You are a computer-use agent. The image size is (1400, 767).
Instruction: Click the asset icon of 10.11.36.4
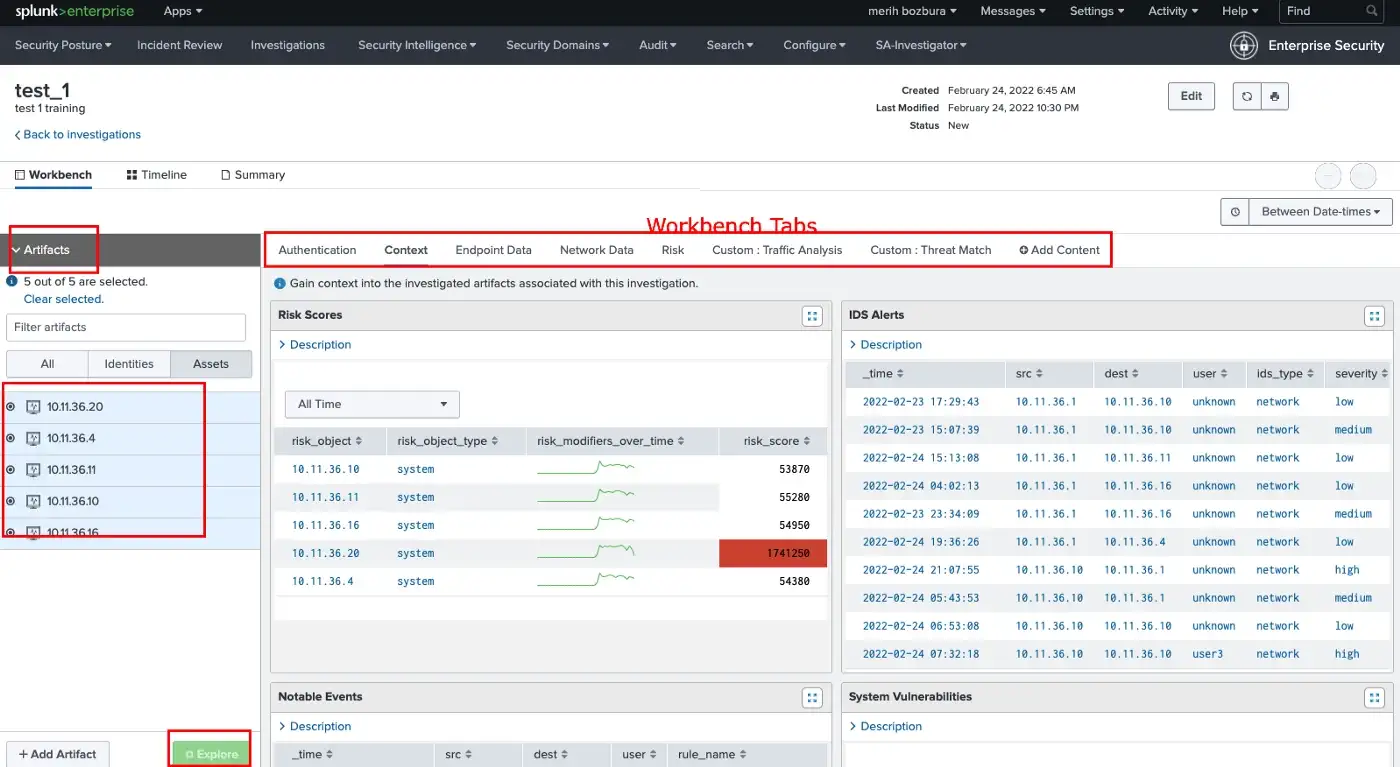pos(33,438)
